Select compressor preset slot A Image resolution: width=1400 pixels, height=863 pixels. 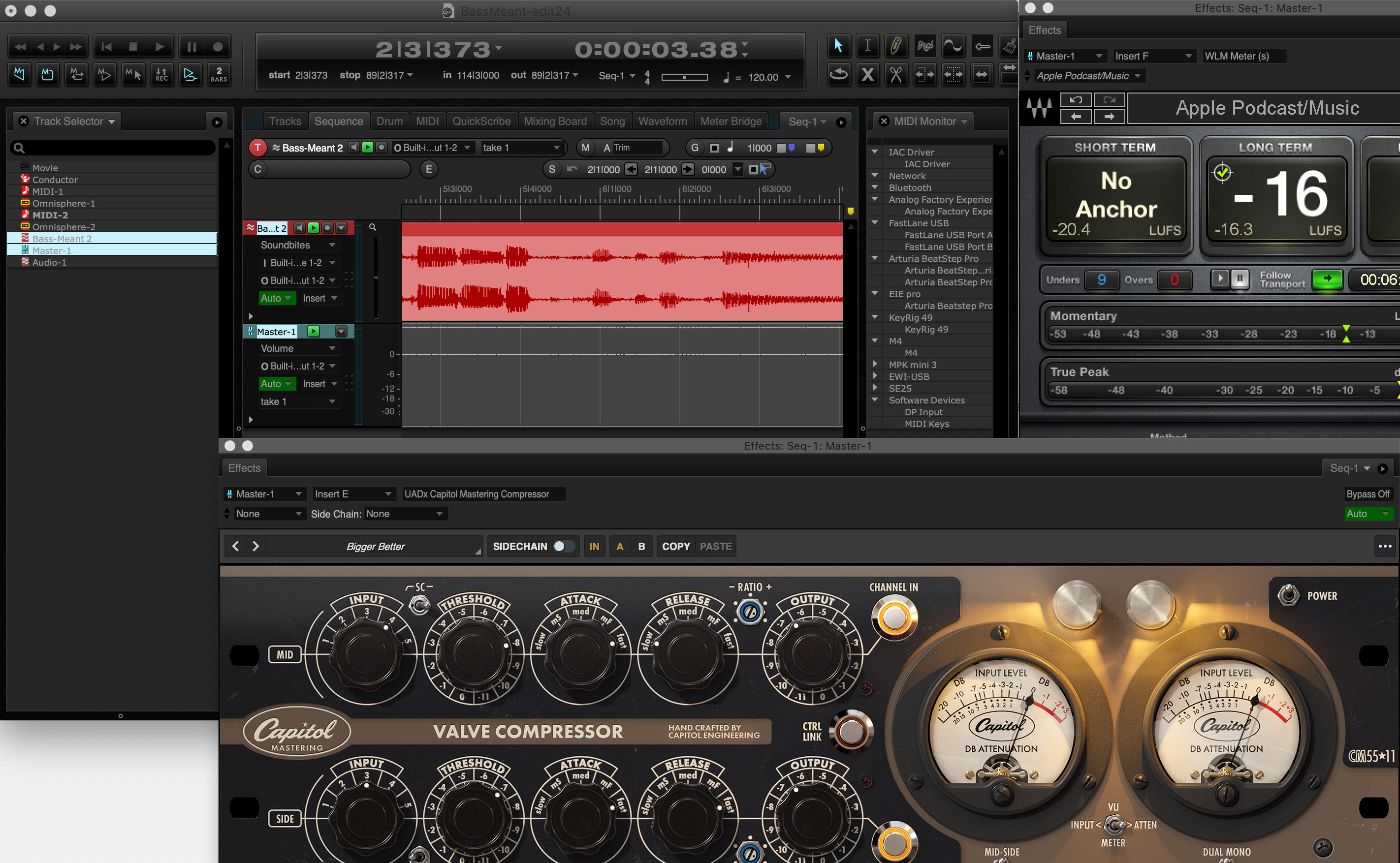[620, 546]
